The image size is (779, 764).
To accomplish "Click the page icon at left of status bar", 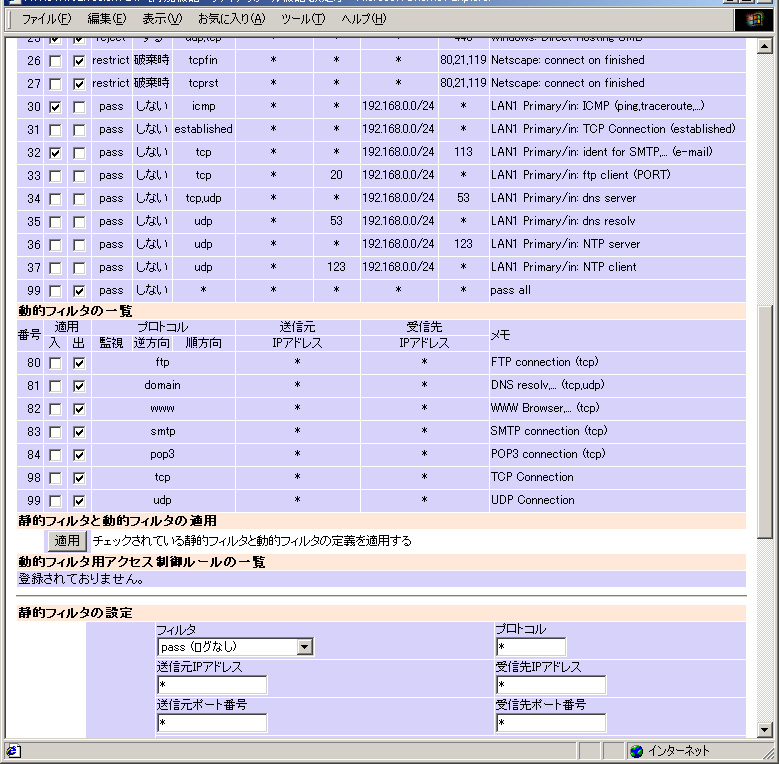I will click(x=12, y=751).
